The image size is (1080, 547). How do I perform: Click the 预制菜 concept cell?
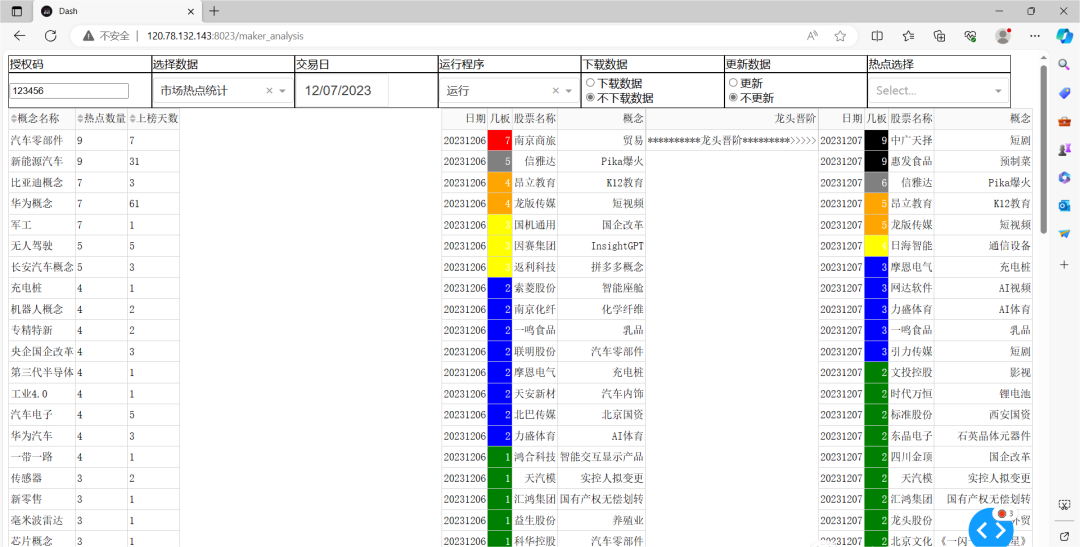coord(1015,161)
